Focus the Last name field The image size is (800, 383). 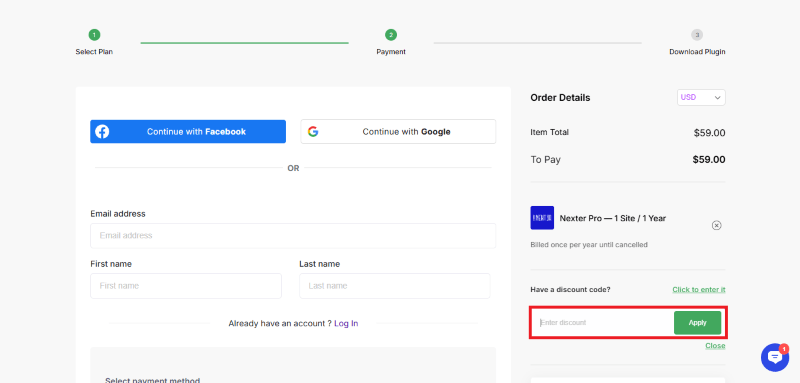[x=394, y=286]
